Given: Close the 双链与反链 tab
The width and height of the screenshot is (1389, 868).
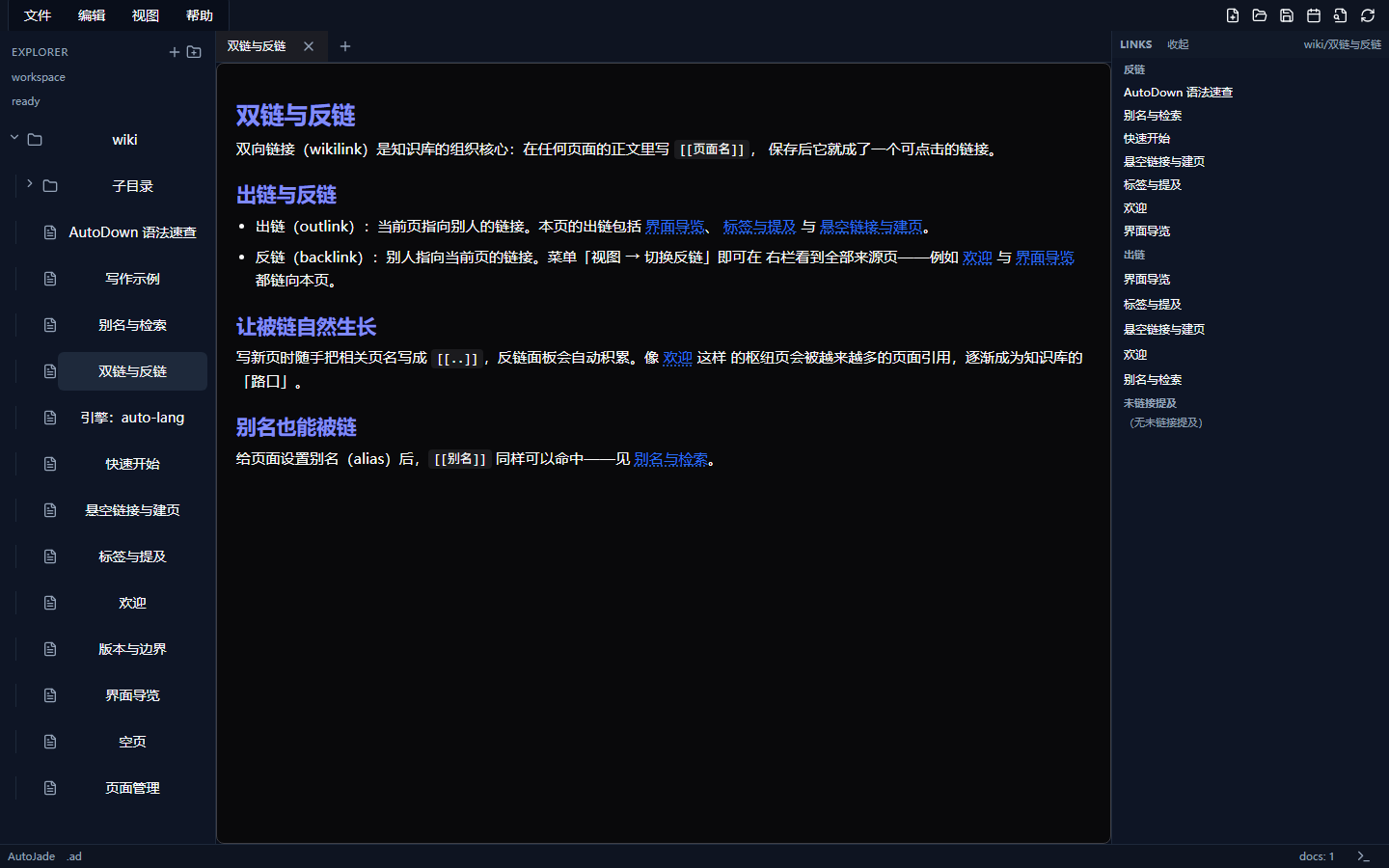Looking at the screenshot, I should tap(309, 46).
